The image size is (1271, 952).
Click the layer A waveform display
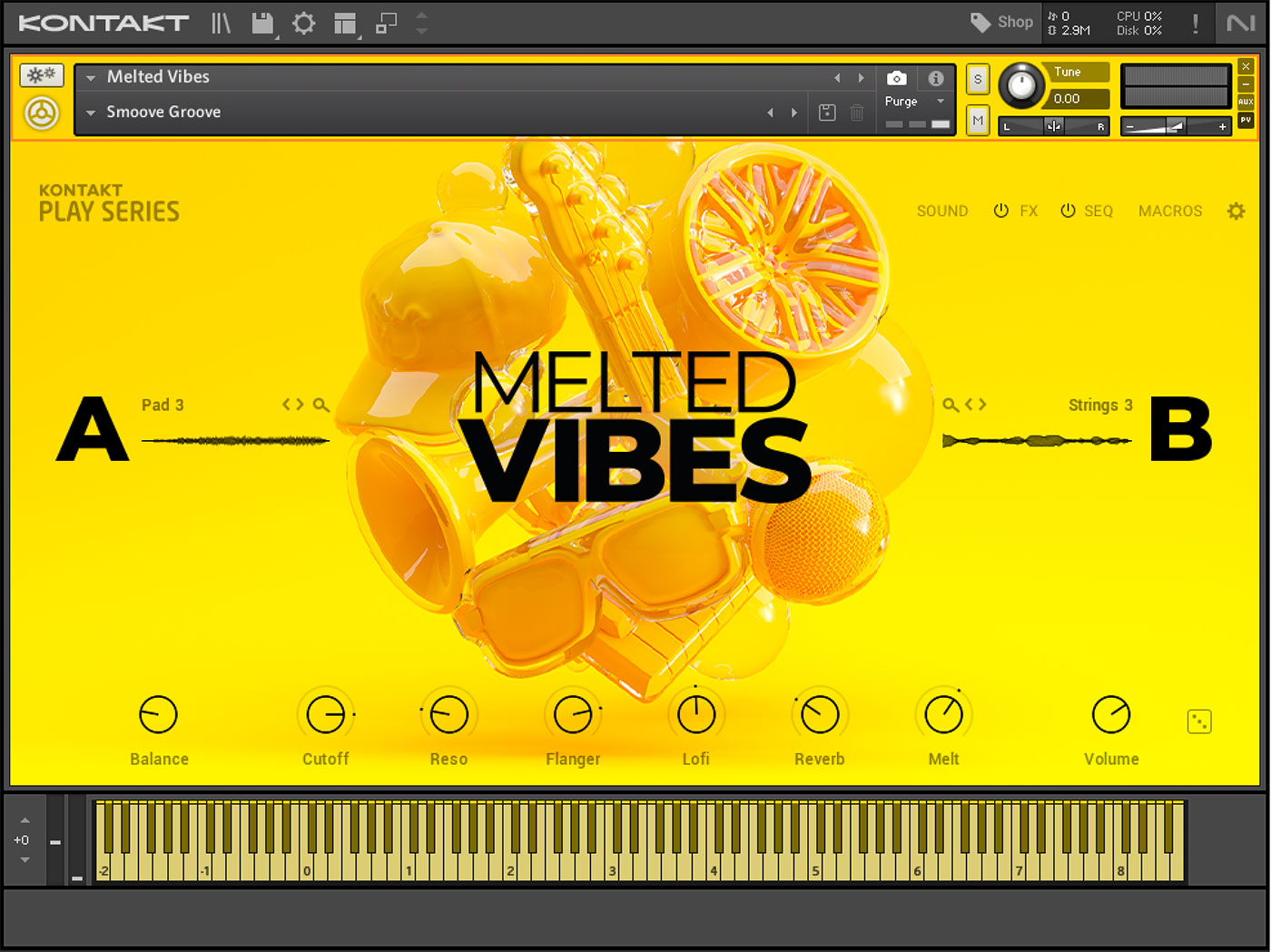[x=236, y=441]
